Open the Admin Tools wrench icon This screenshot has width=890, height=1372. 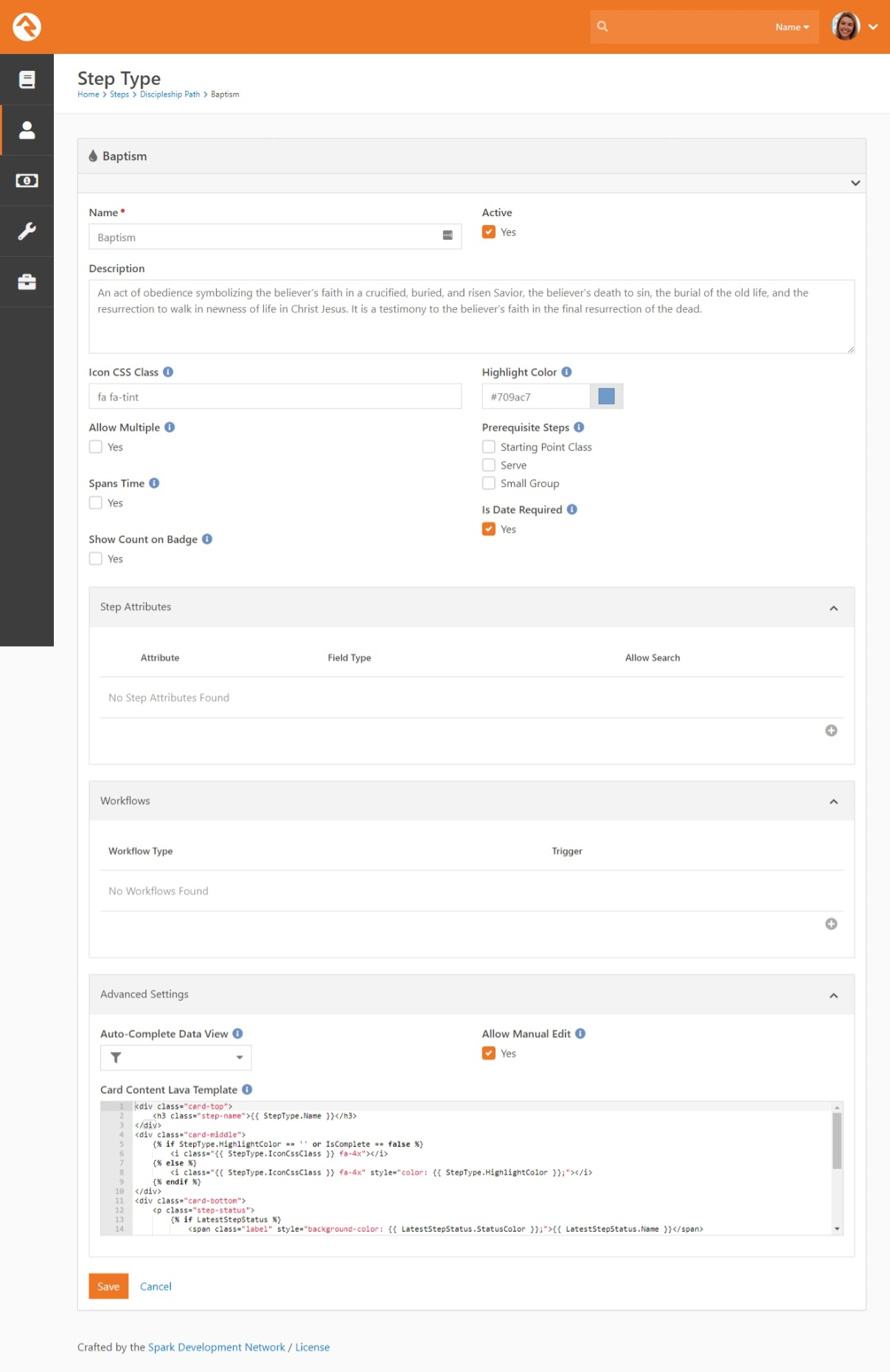pos(27,231)
